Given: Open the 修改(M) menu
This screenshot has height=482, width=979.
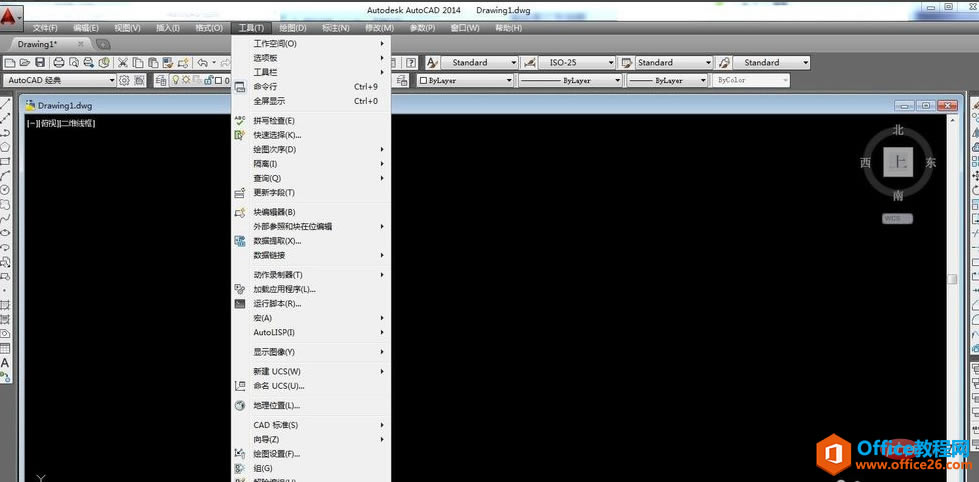Looking at the screenshot, I should (x=379, y=28).
